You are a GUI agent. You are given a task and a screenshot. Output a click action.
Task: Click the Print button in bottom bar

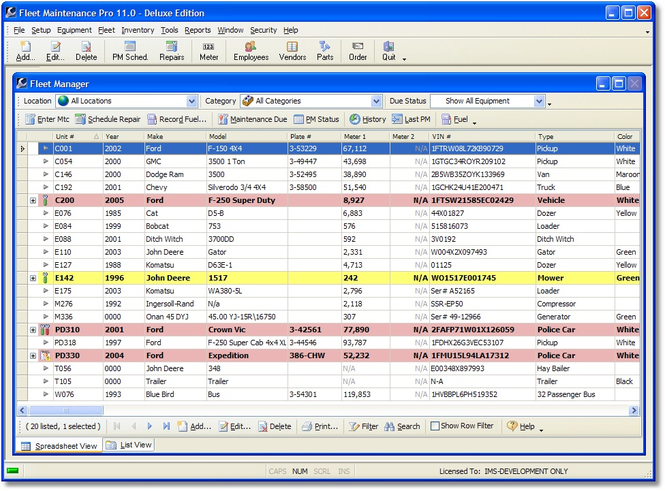320,426
